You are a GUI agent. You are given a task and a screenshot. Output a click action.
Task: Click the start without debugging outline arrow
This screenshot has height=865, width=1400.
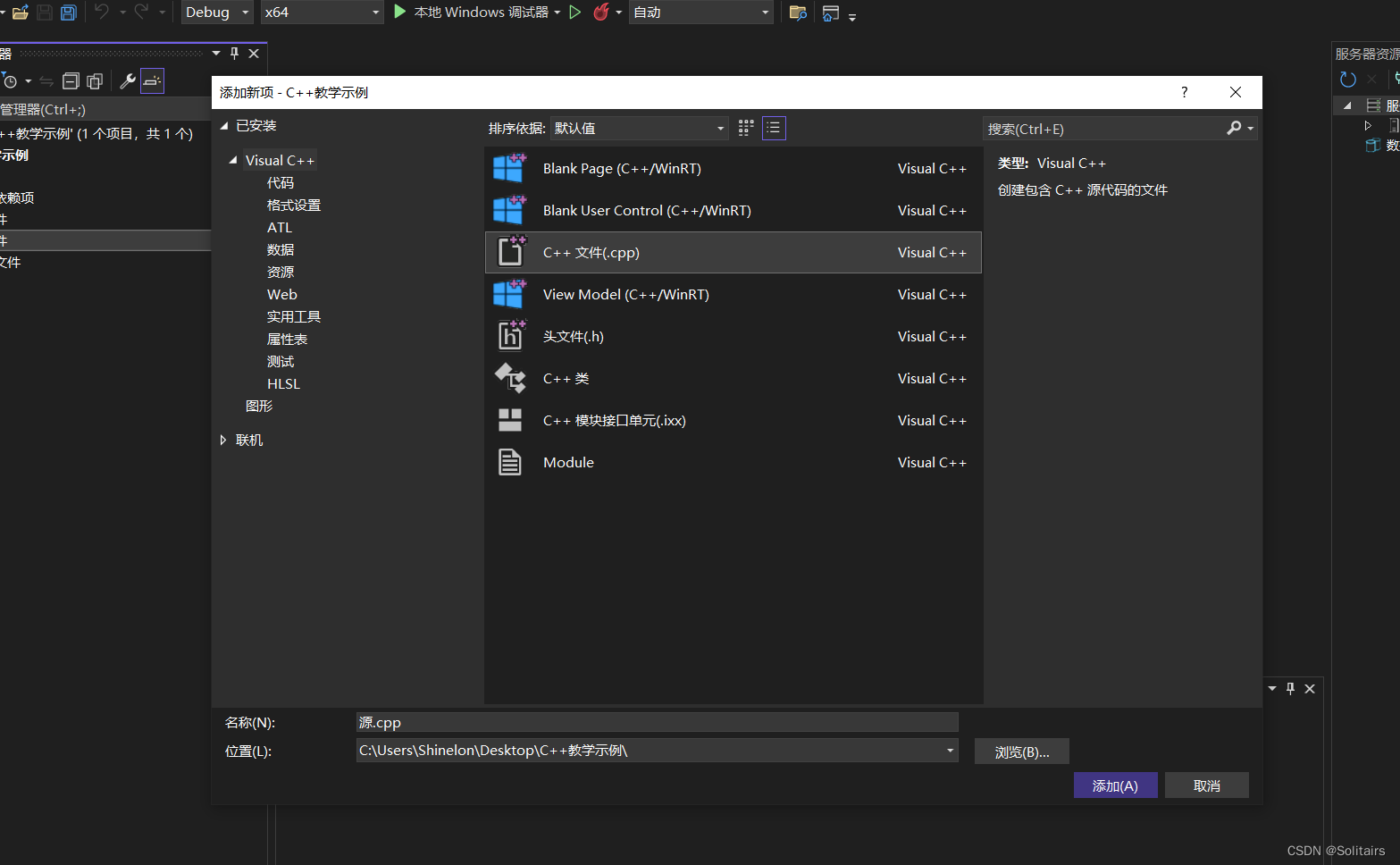point(575,13)
